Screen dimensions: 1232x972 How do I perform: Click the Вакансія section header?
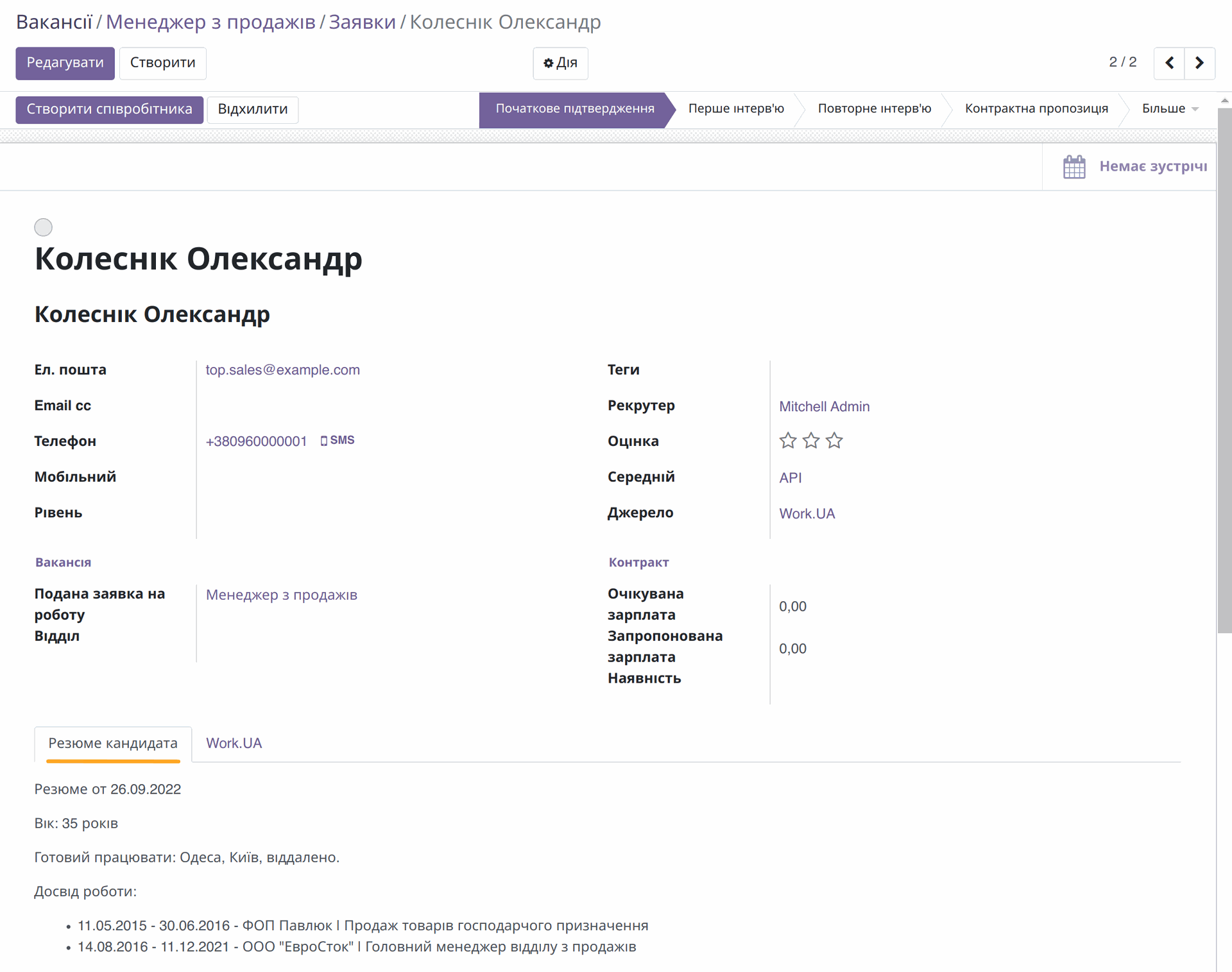63,563
